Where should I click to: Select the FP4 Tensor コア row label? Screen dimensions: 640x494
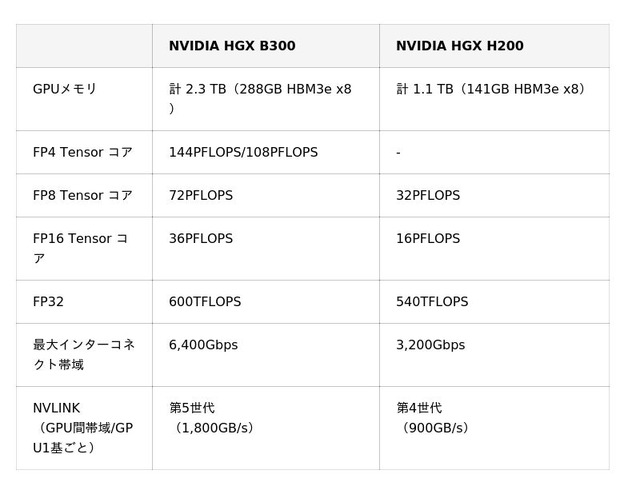82,152
